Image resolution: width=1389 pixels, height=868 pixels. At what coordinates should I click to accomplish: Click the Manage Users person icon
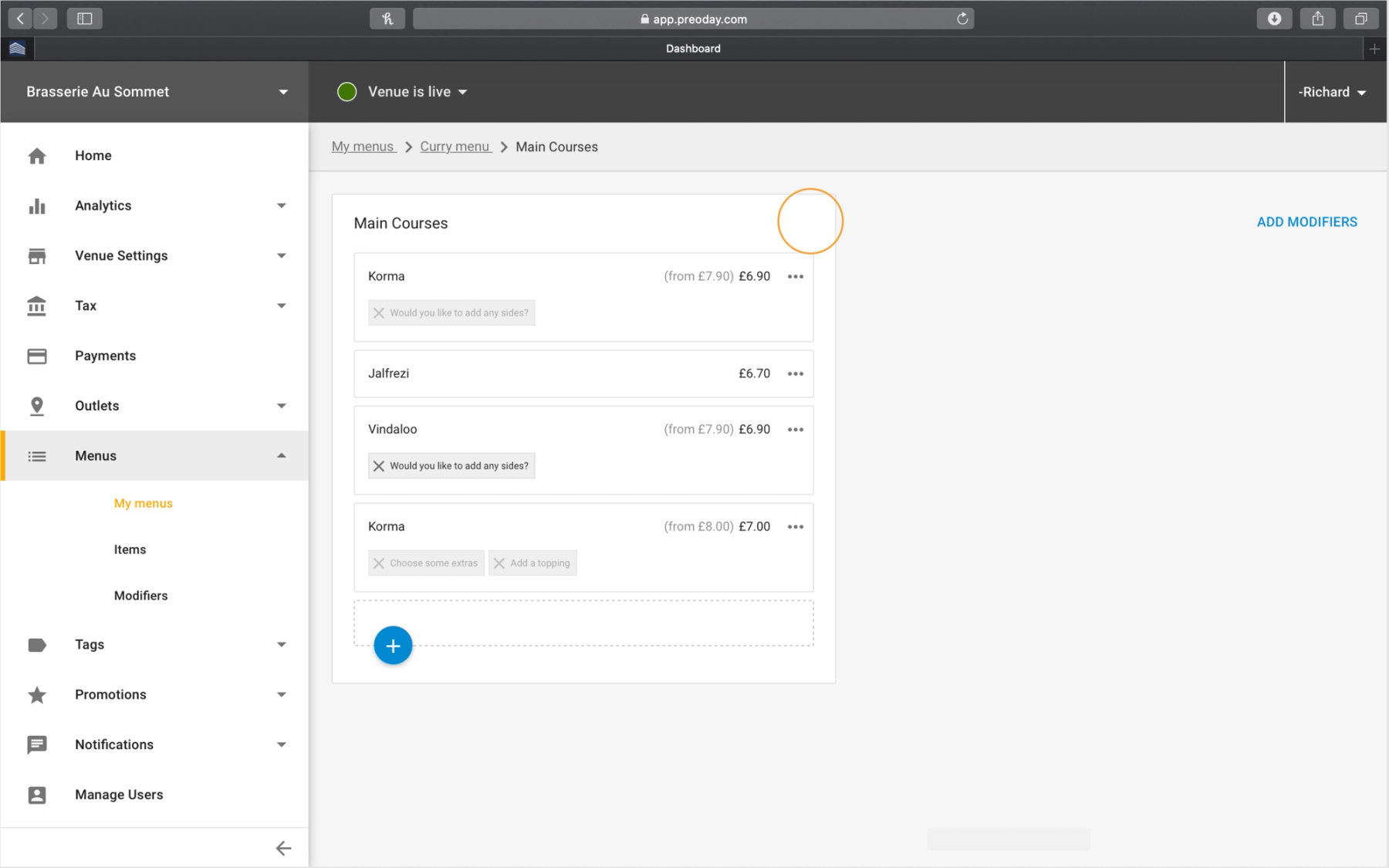tap(36, 795)
